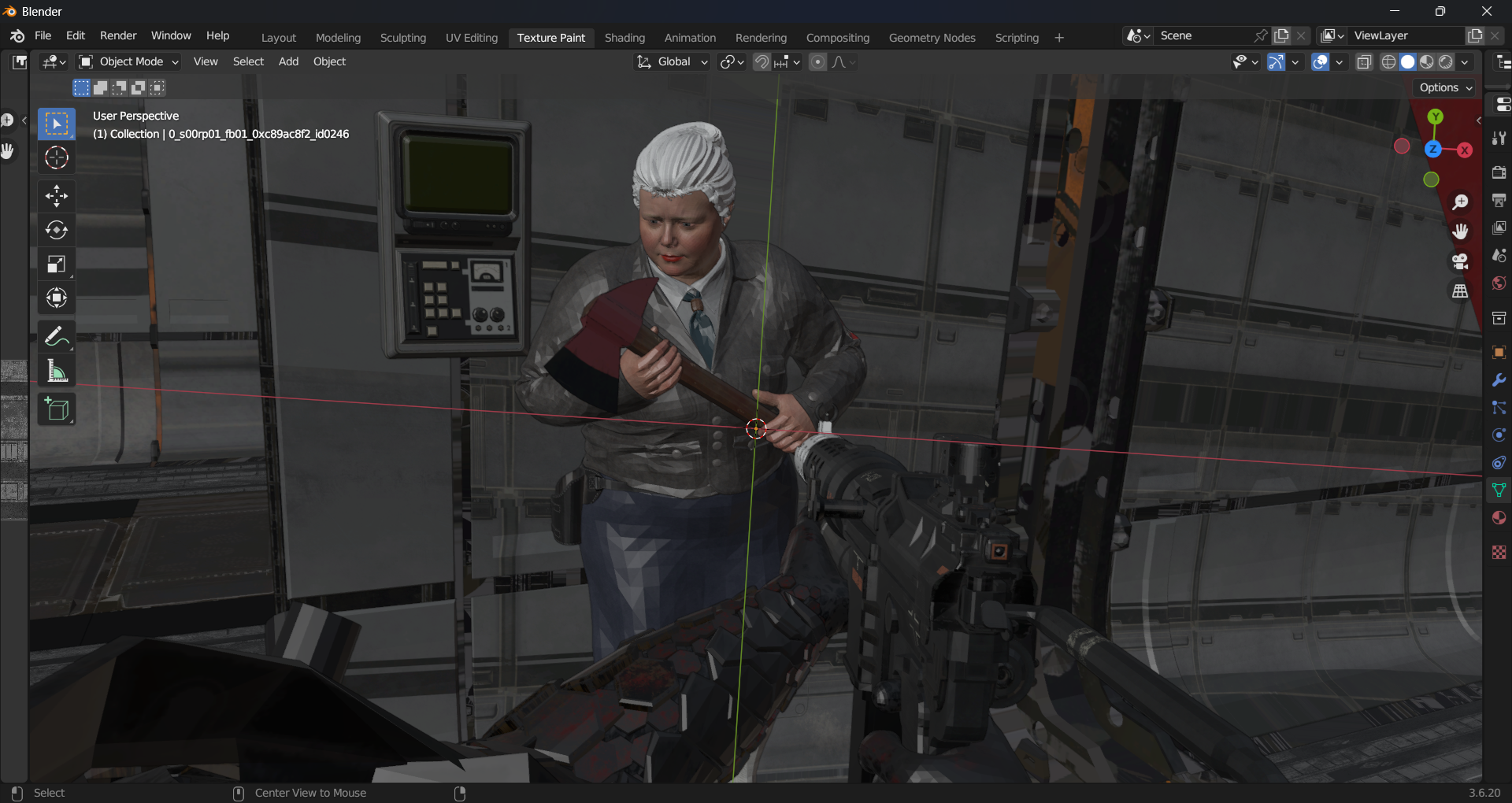1512x803 pixels.
Task: Open the Particles properties tab
Action: click(x=1499, y=407)
